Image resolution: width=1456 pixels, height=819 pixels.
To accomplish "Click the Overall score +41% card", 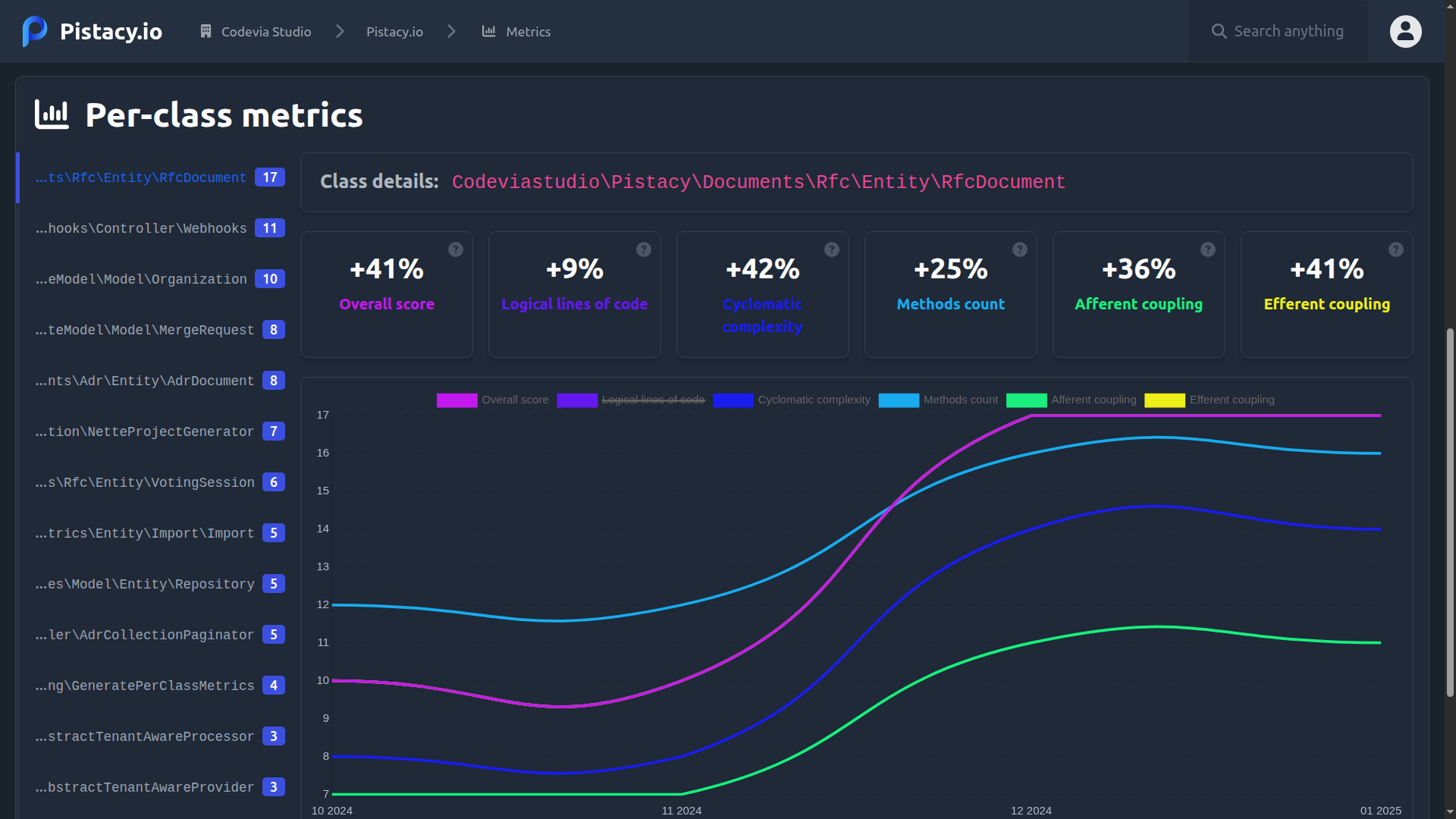I will (x=387, y=294).
